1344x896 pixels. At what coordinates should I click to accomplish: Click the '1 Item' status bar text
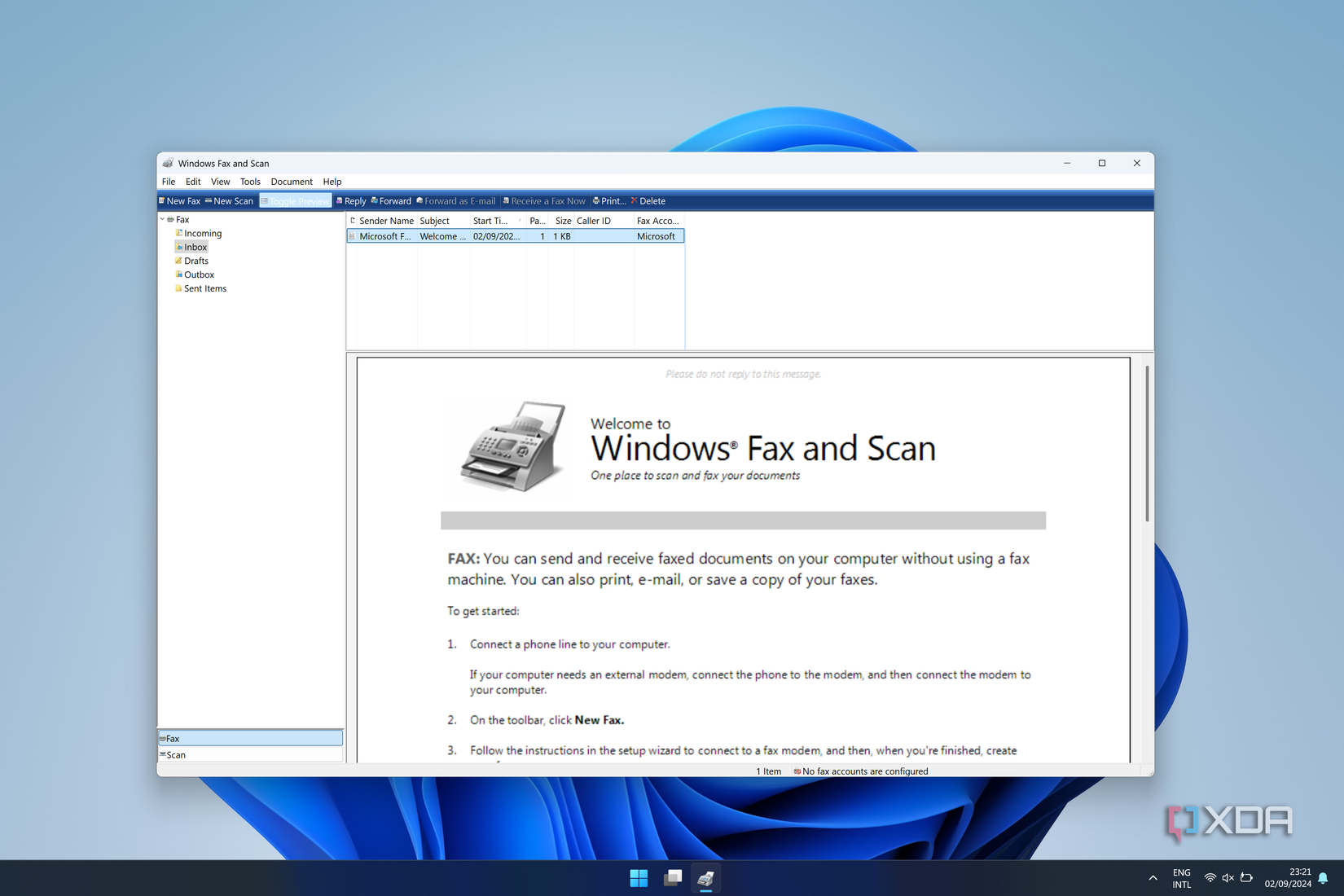pyautogui.click(x=768, y=771)
